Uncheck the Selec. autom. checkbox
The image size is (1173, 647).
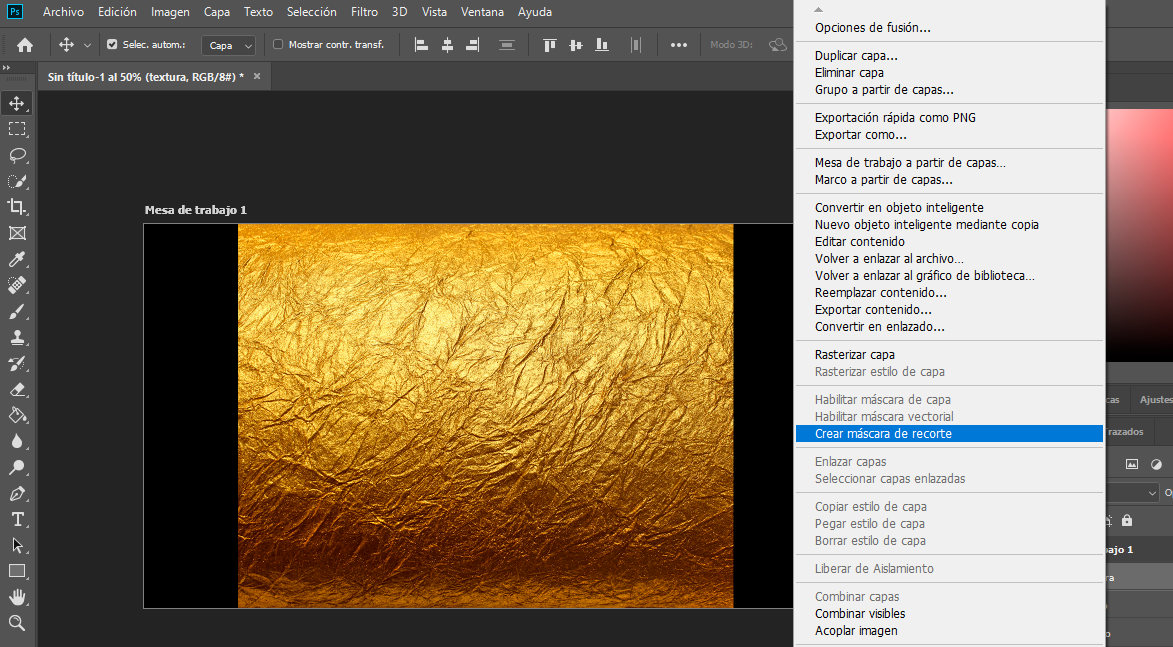(x=112, y=45)
